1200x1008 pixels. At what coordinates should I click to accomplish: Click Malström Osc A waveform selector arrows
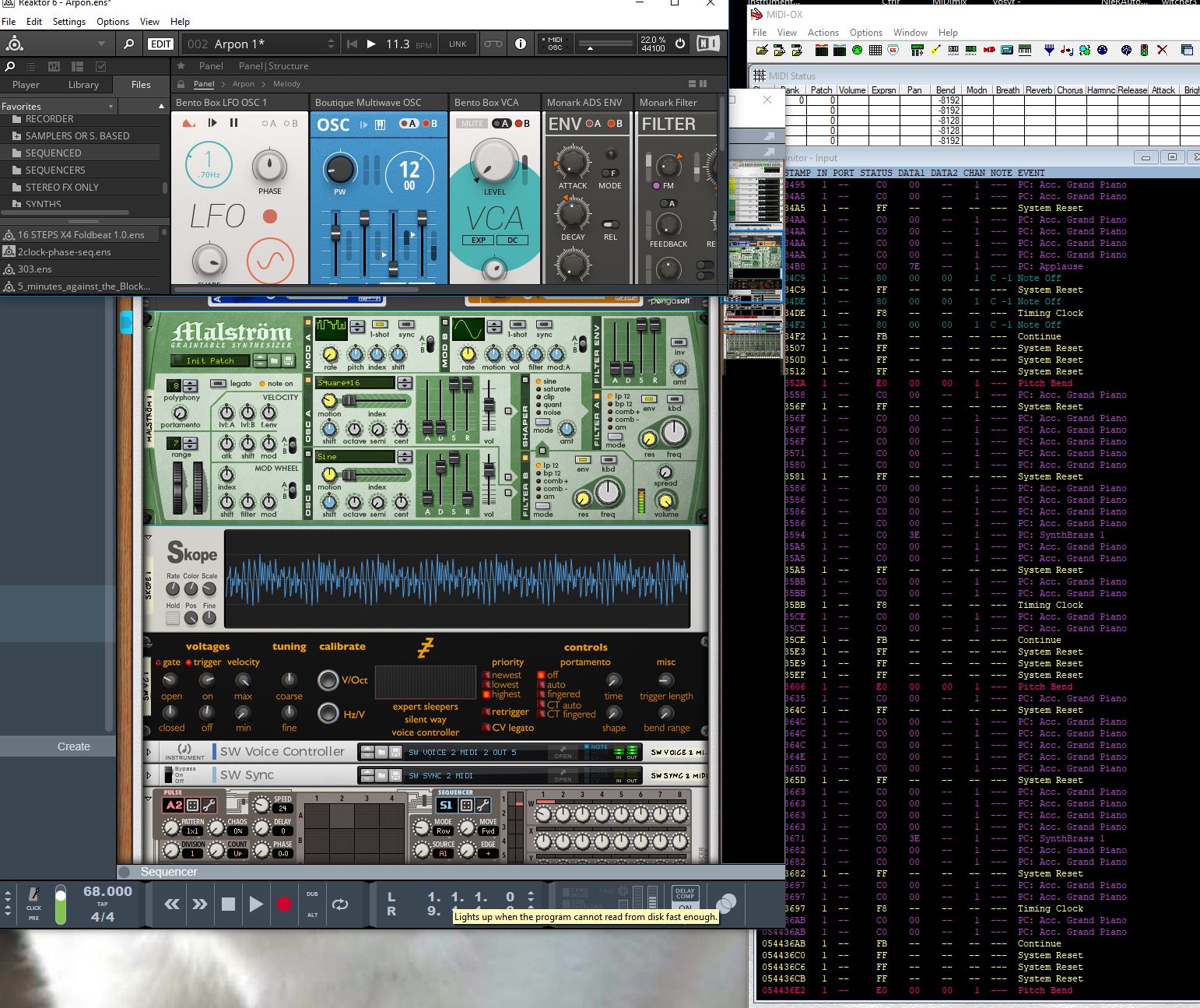405,383
